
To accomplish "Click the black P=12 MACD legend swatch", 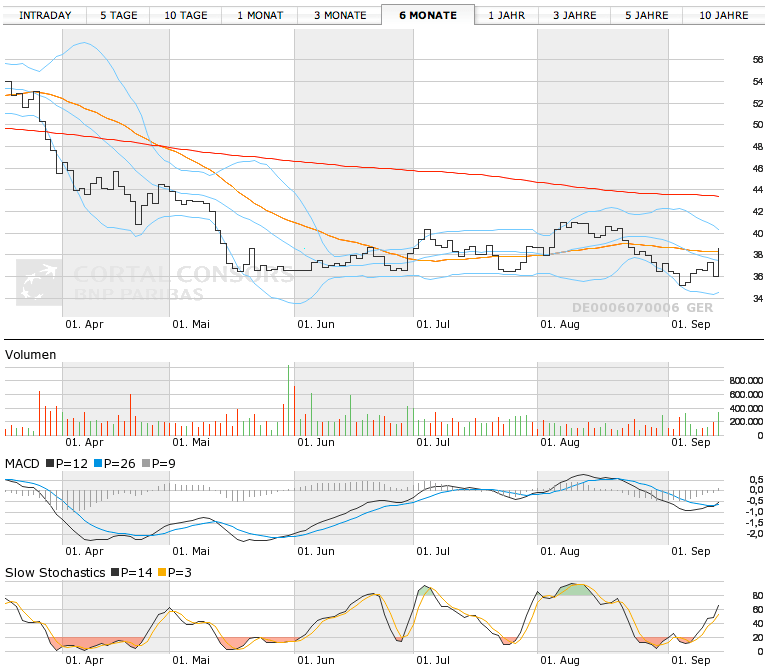I will (49, 464).
